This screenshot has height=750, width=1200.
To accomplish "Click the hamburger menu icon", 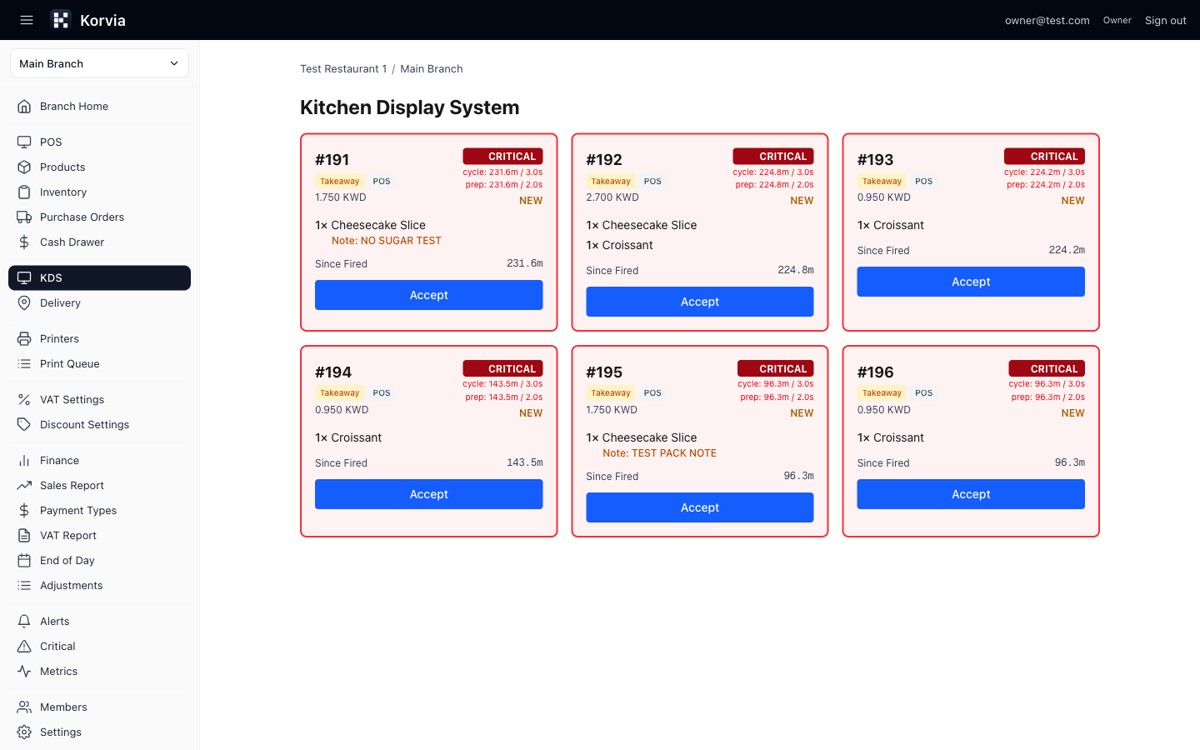I will [27, 20].
